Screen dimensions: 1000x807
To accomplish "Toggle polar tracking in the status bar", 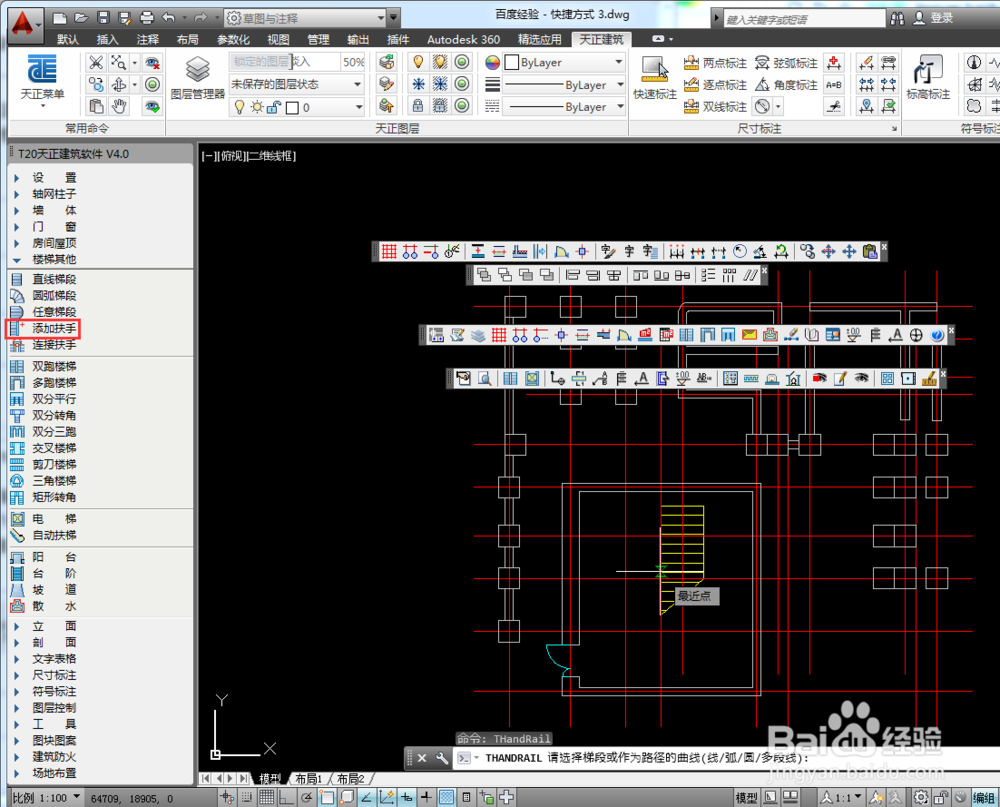I will (307, 797).
